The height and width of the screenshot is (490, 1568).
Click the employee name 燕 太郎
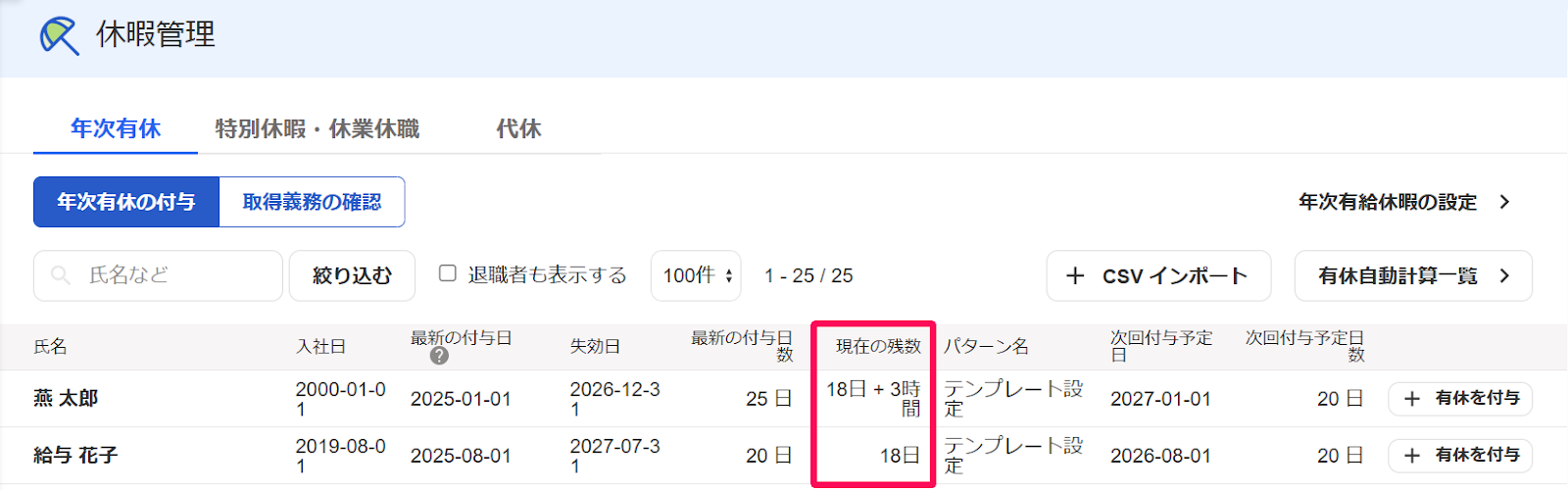coord(66,399)
